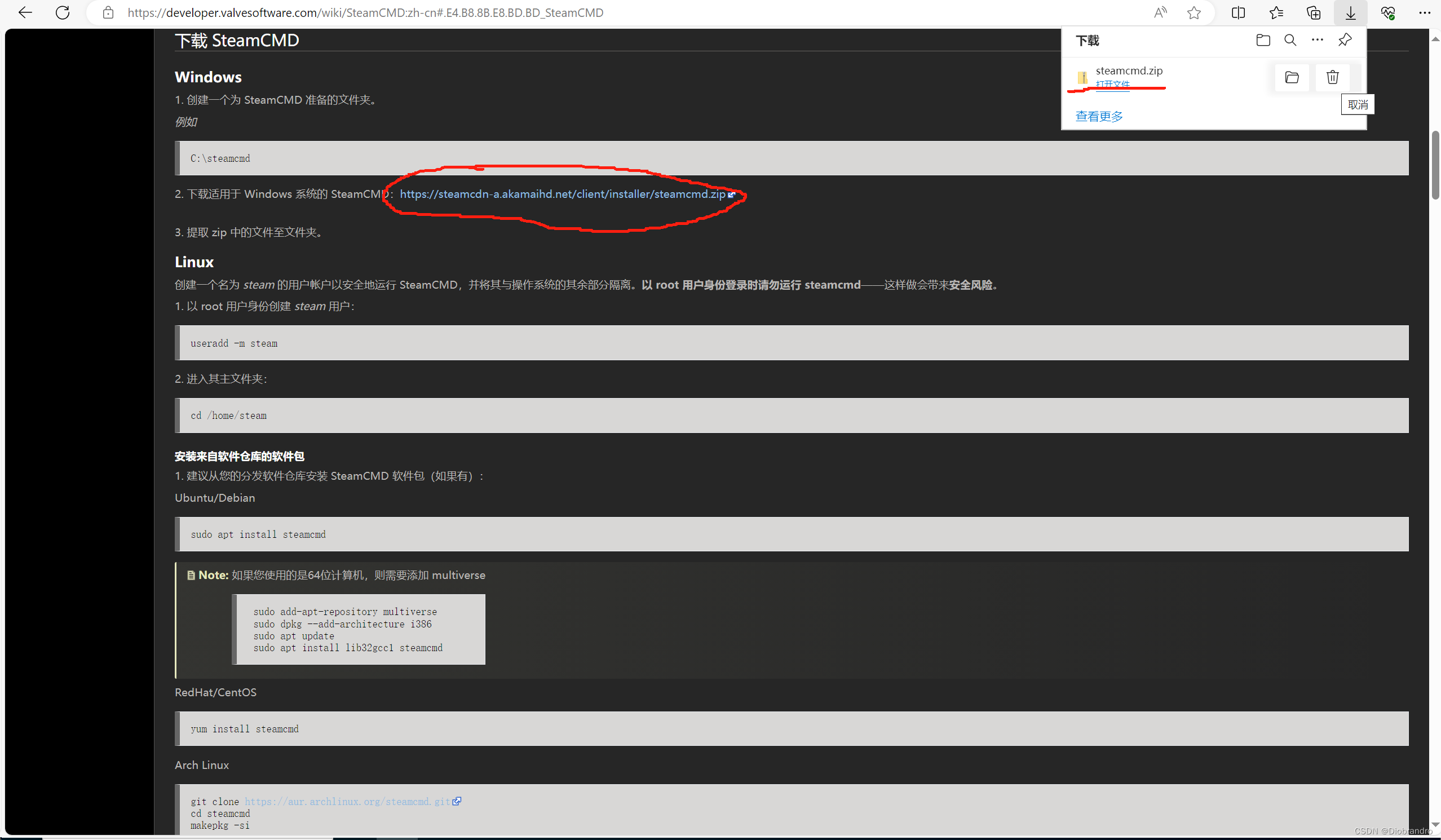Viewport: 1441px width, 840px height.
Task: Pin the downloads panel
Action: [1345, 40]
